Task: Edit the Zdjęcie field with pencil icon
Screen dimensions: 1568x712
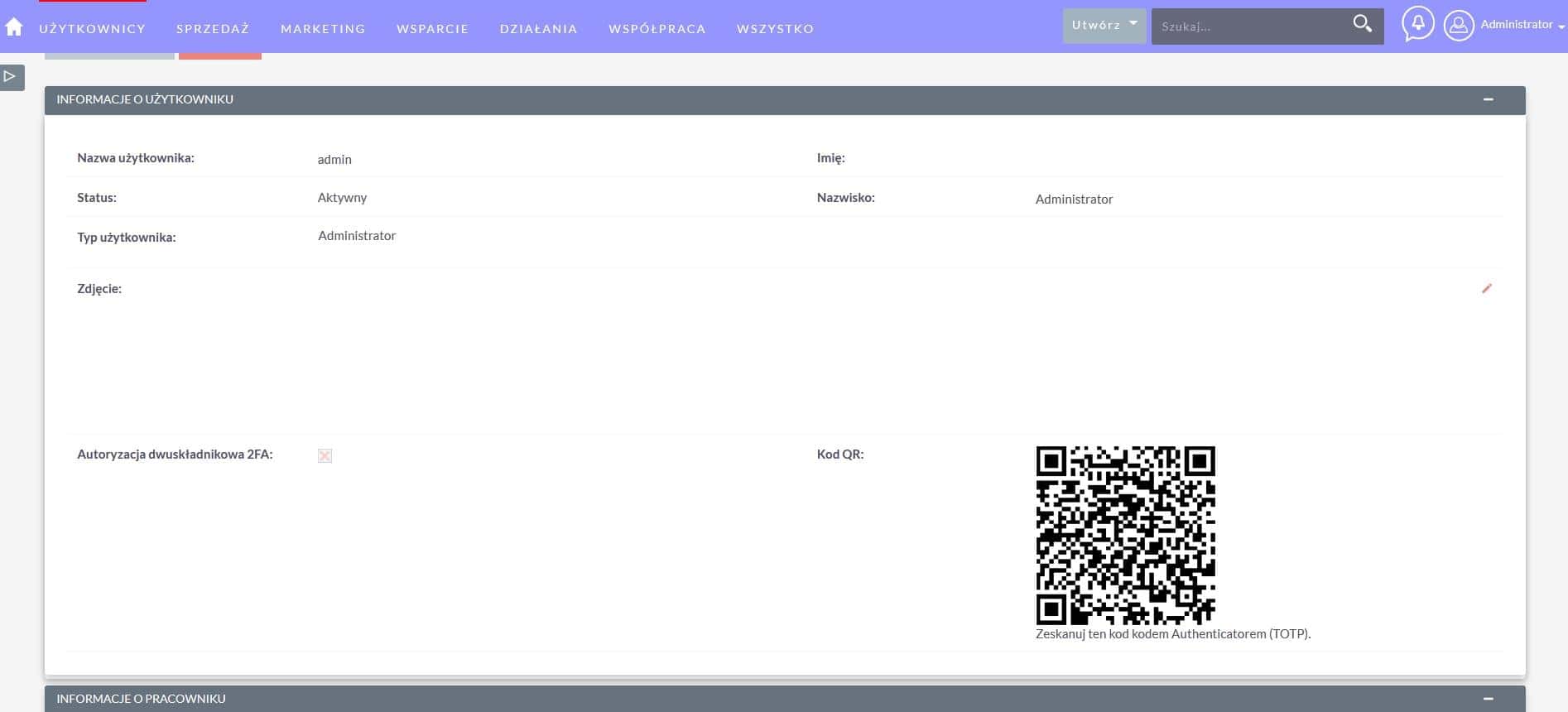Action: coord(1487,288)
